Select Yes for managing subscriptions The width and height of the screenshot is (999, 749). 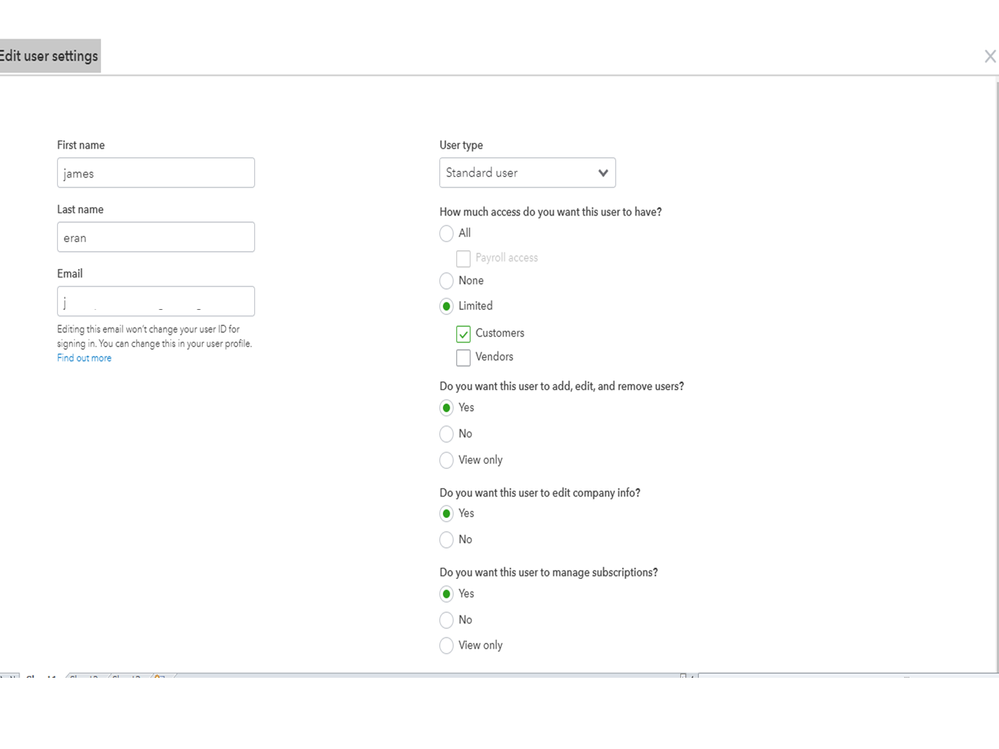(x=446, y=593)
